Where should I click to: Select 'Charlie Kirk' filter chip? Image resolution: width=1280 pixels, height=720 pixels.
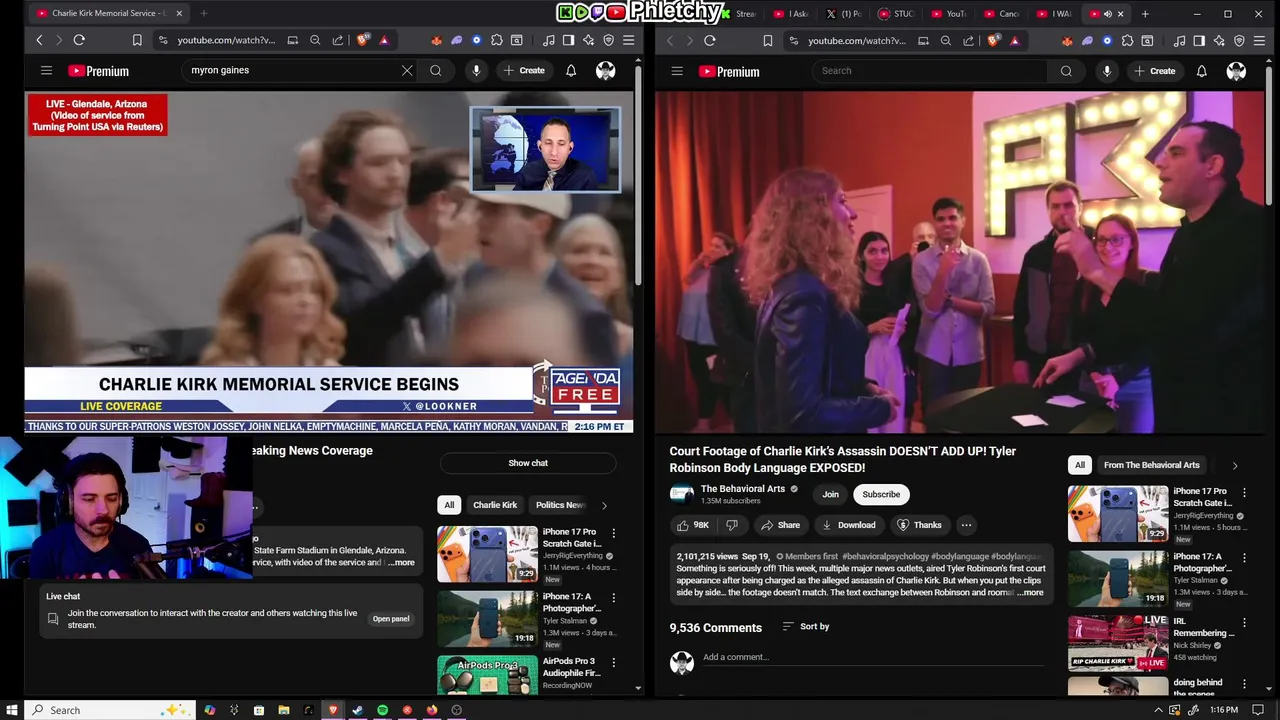click(x=495, y=505)
